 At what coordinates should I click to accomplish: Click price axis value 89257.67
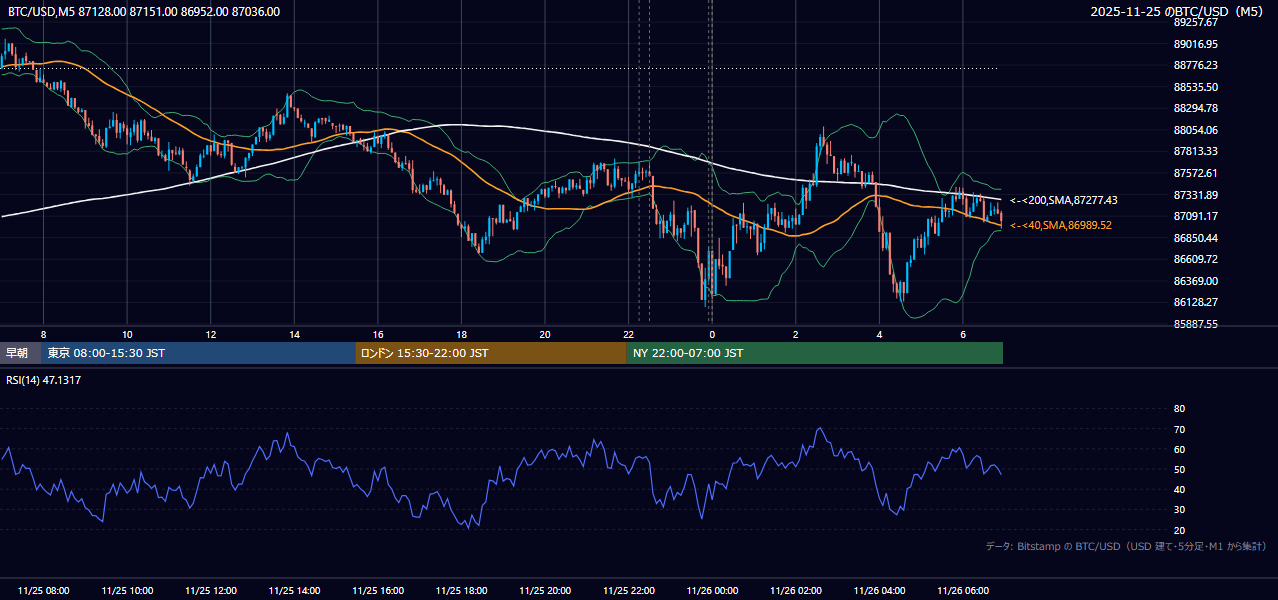(1195, 22)
